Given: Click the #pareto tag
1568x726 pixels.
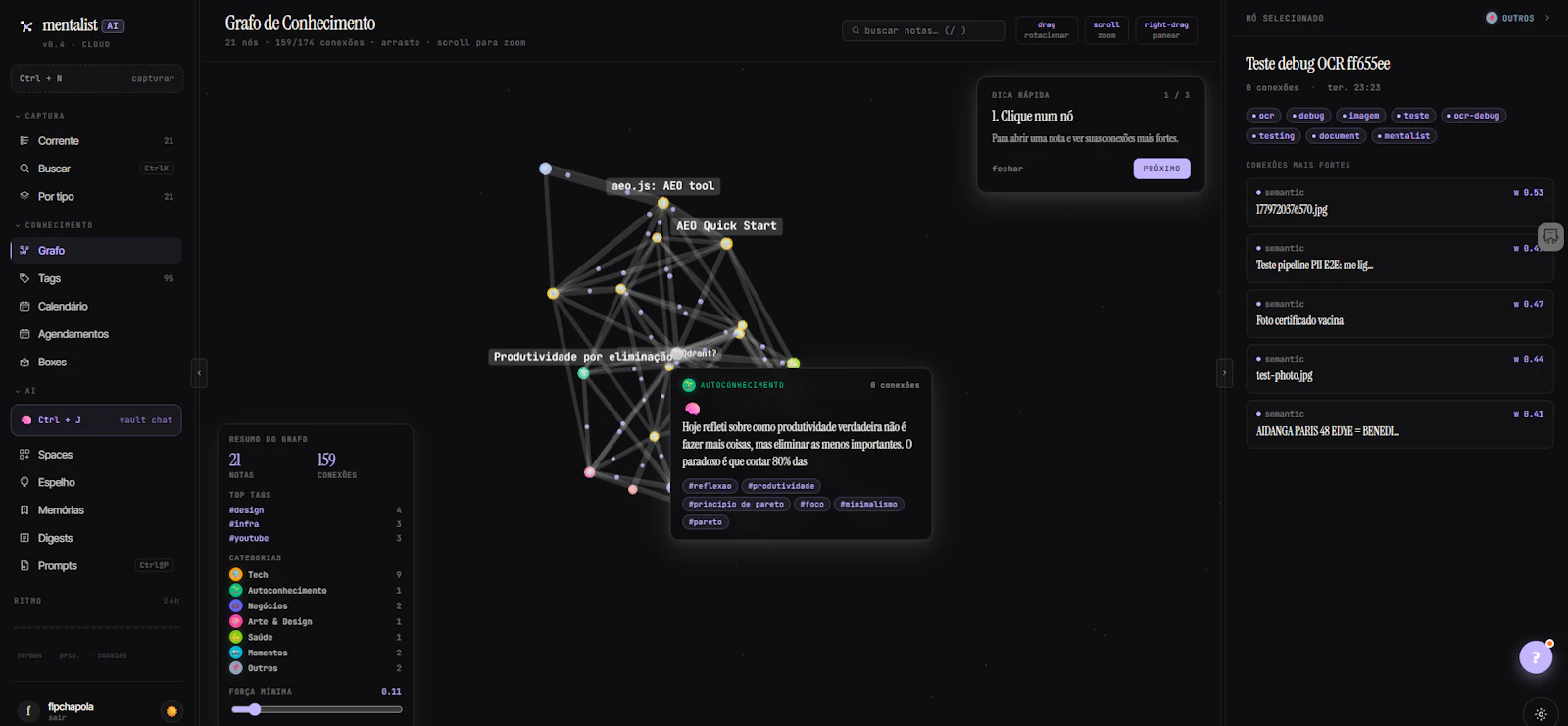Looking at the screenshot, I should [x=706, y=522].
